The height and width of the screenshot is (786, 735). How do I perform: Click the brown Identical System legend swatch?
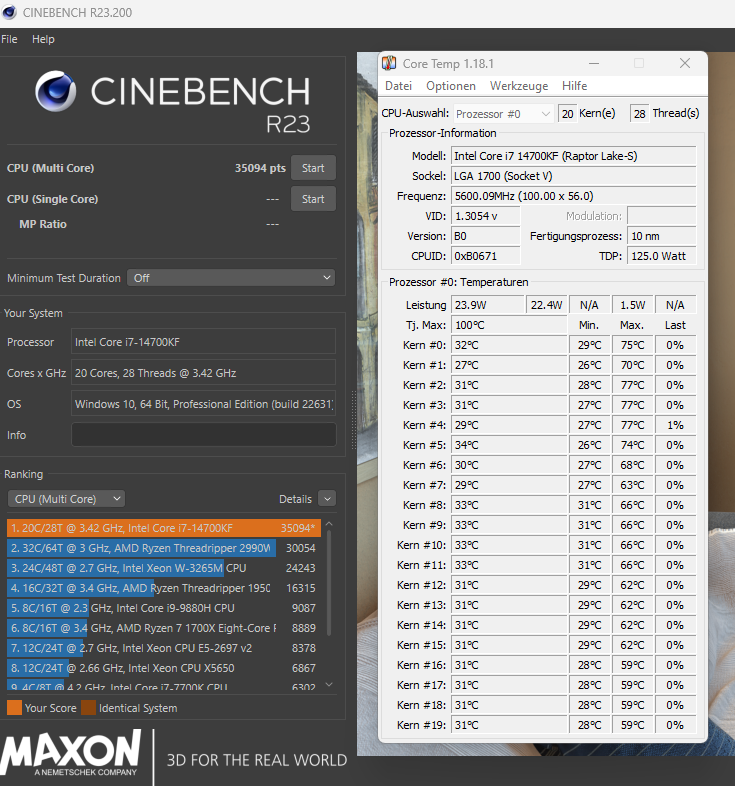click(x=88, y=708)
